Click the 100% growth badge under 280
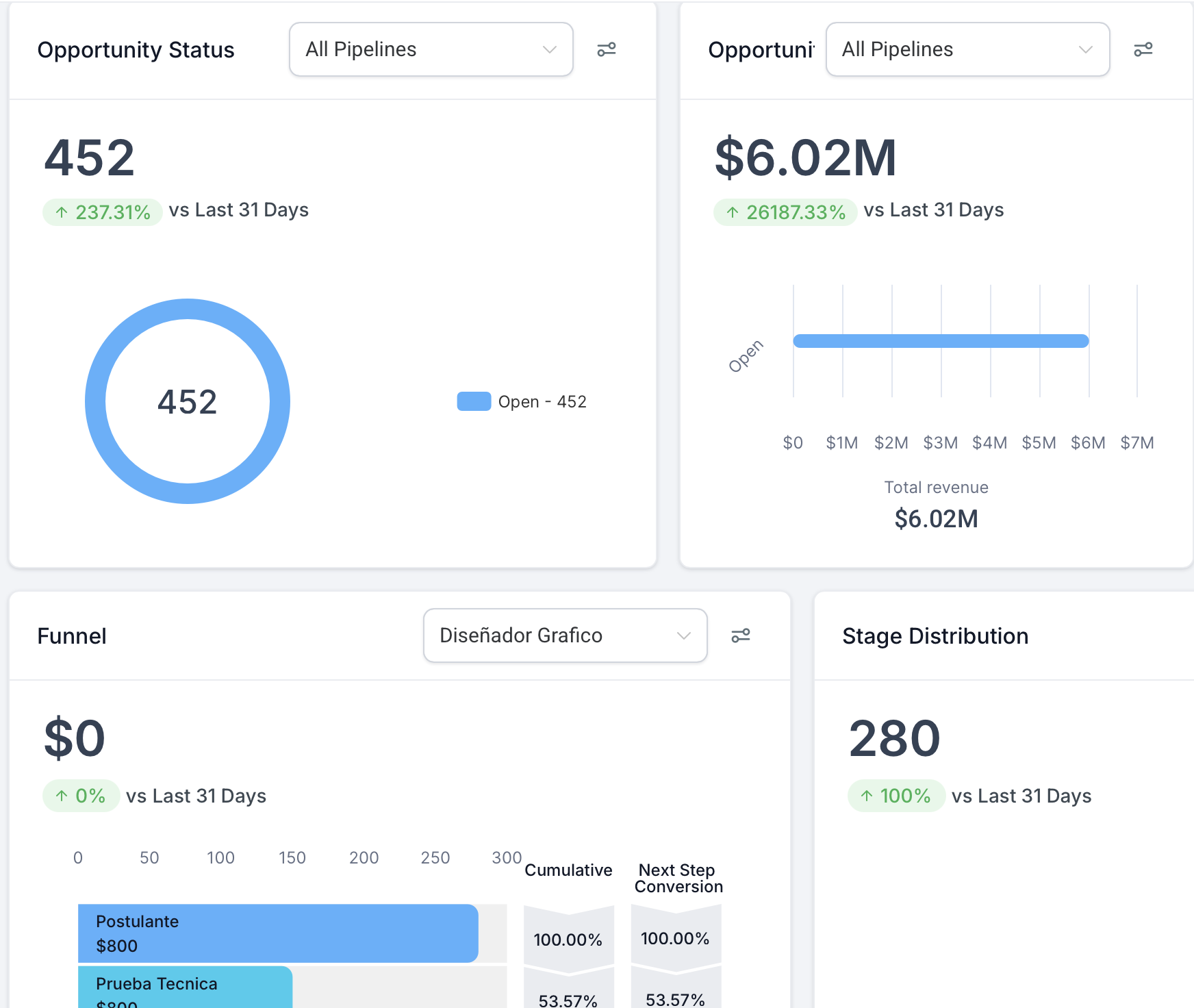1194x1008 pixels. pyautogui.click(x=896, y=796)
